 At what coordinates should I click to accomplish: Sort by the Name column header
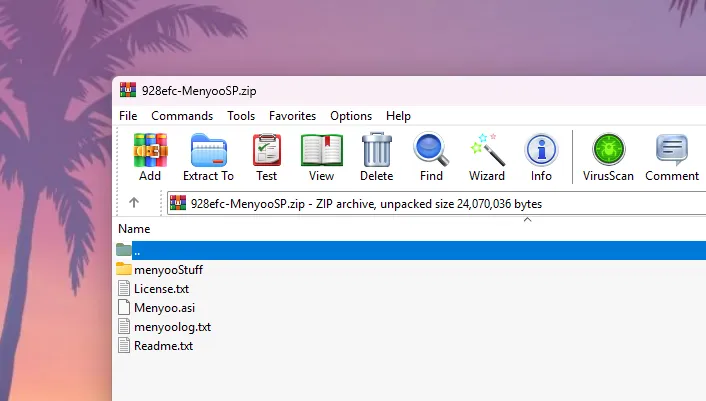pyautogui.click(x=134, y=229)
